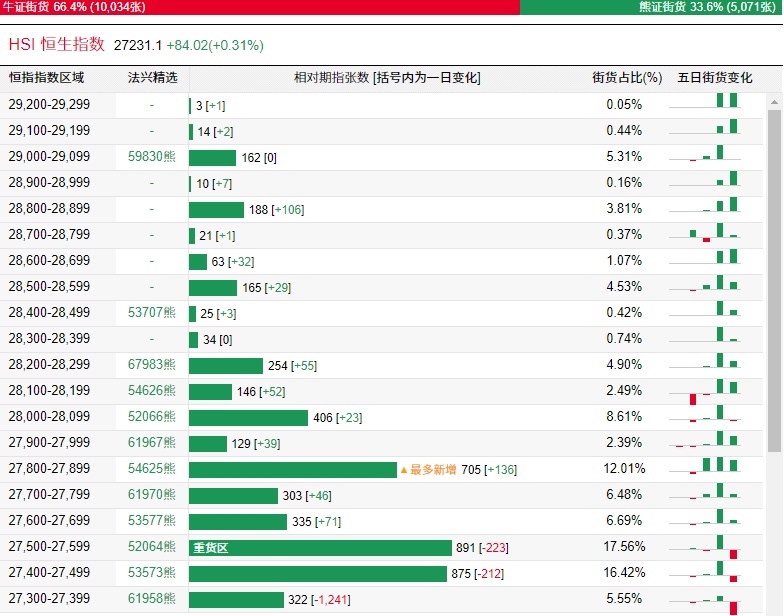Select the 28,600-28,699 index range

pyautogui.click(x=49, y=260)
